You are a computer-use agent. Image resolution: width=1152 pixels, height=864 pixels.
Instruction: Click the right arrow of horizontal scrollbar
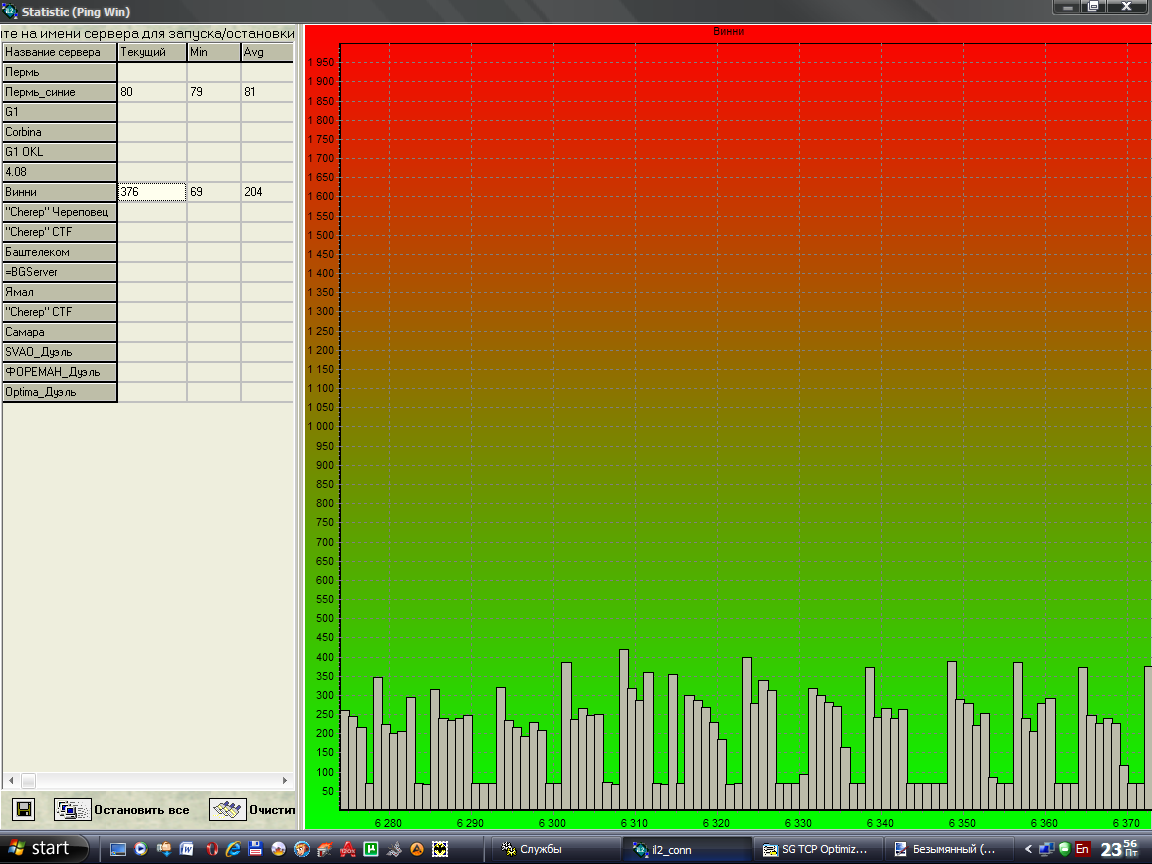(285, 780)
